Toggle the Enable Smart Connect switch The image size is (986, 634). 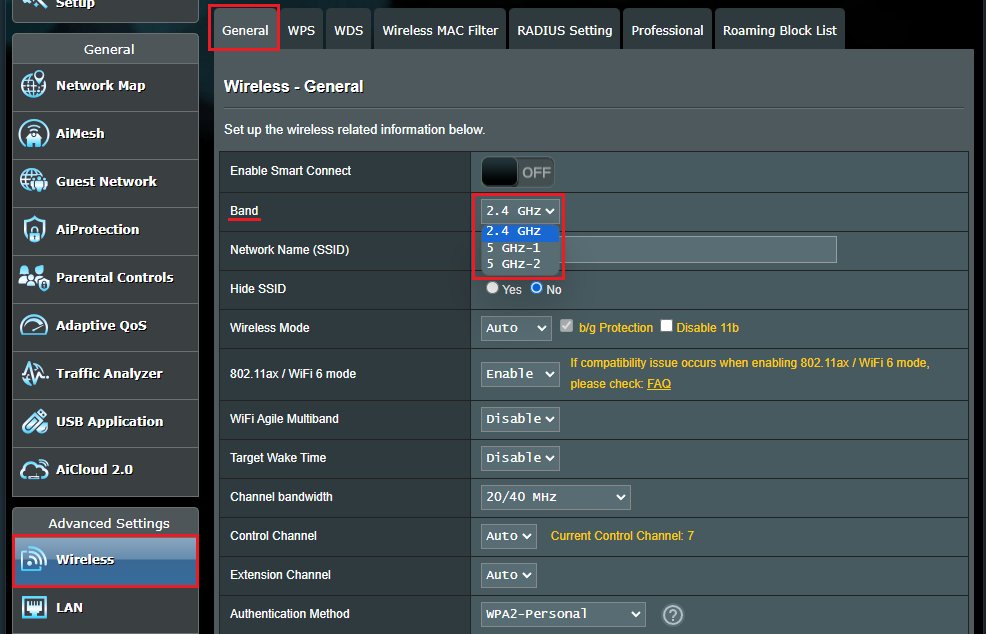(x=518, y=172)
